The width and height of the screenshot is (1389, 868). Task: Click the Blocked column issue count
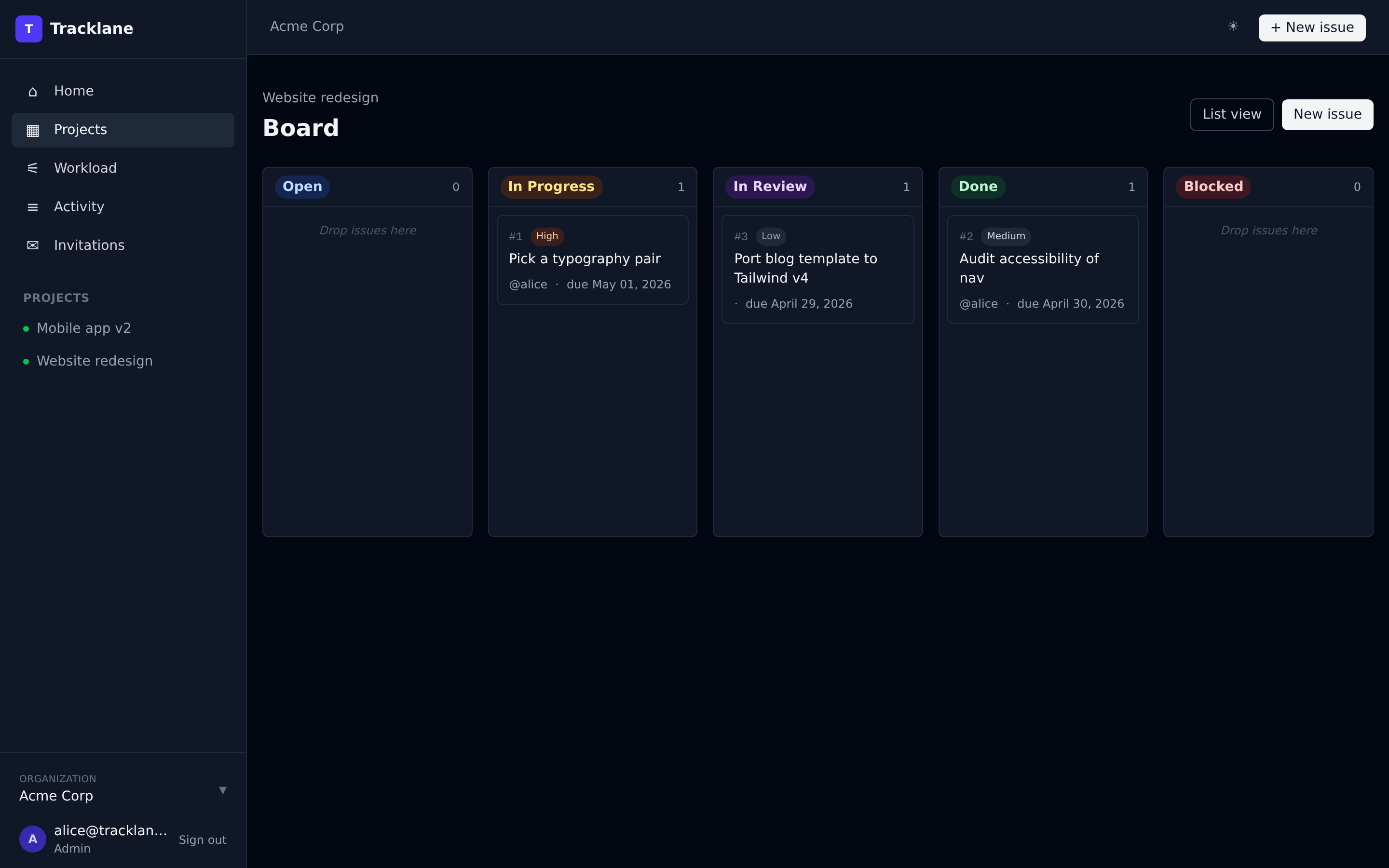(x=1357, y=187)
